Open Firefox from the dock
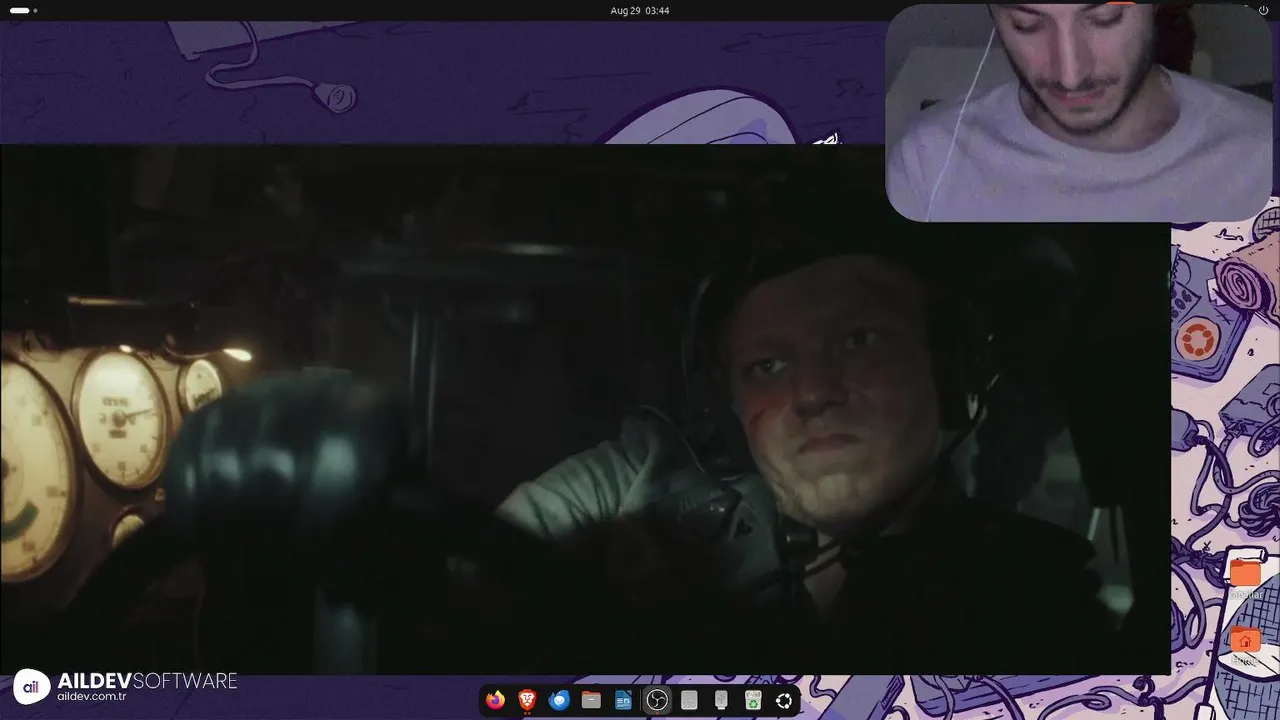 coord(495,700)
